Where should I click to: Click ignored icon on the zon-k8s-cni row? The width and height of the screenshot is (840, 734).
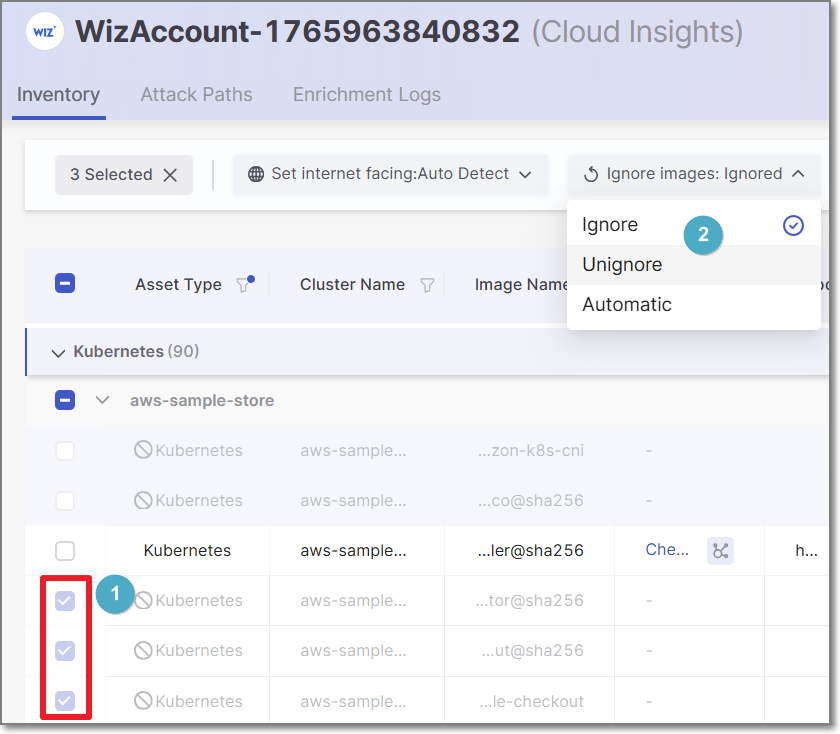coord(143,450)
